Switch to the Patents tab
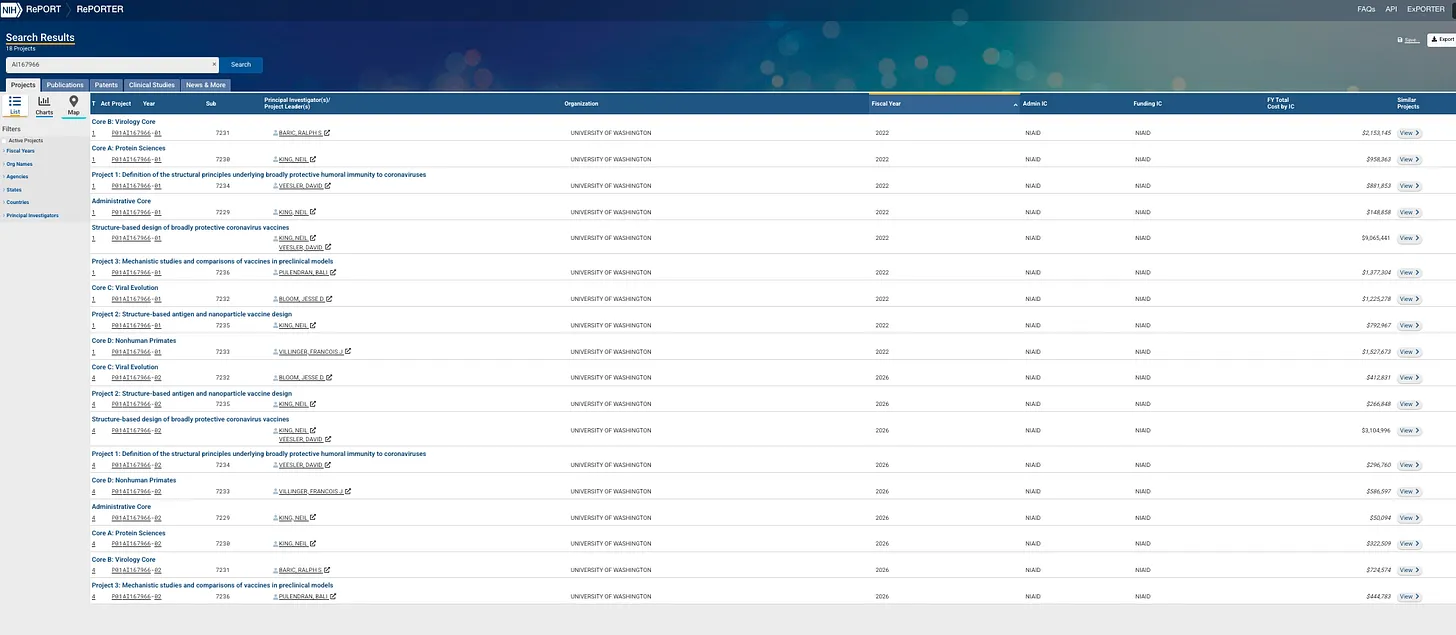The width and height of the screenshot is (1456, 635). (106, 85)
